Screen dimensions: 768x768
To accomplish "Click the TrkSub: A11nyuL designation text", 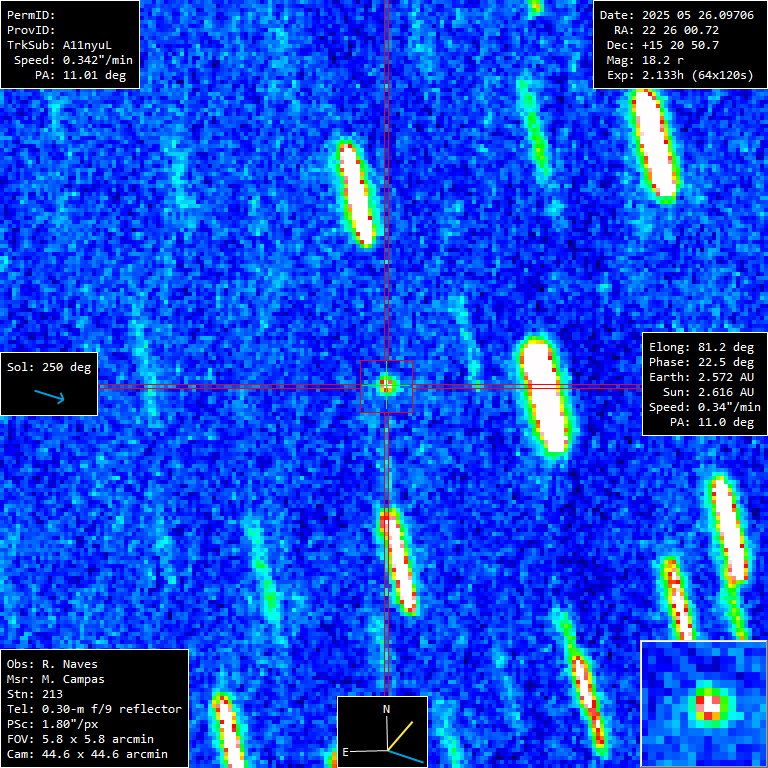I will [59, 45].
